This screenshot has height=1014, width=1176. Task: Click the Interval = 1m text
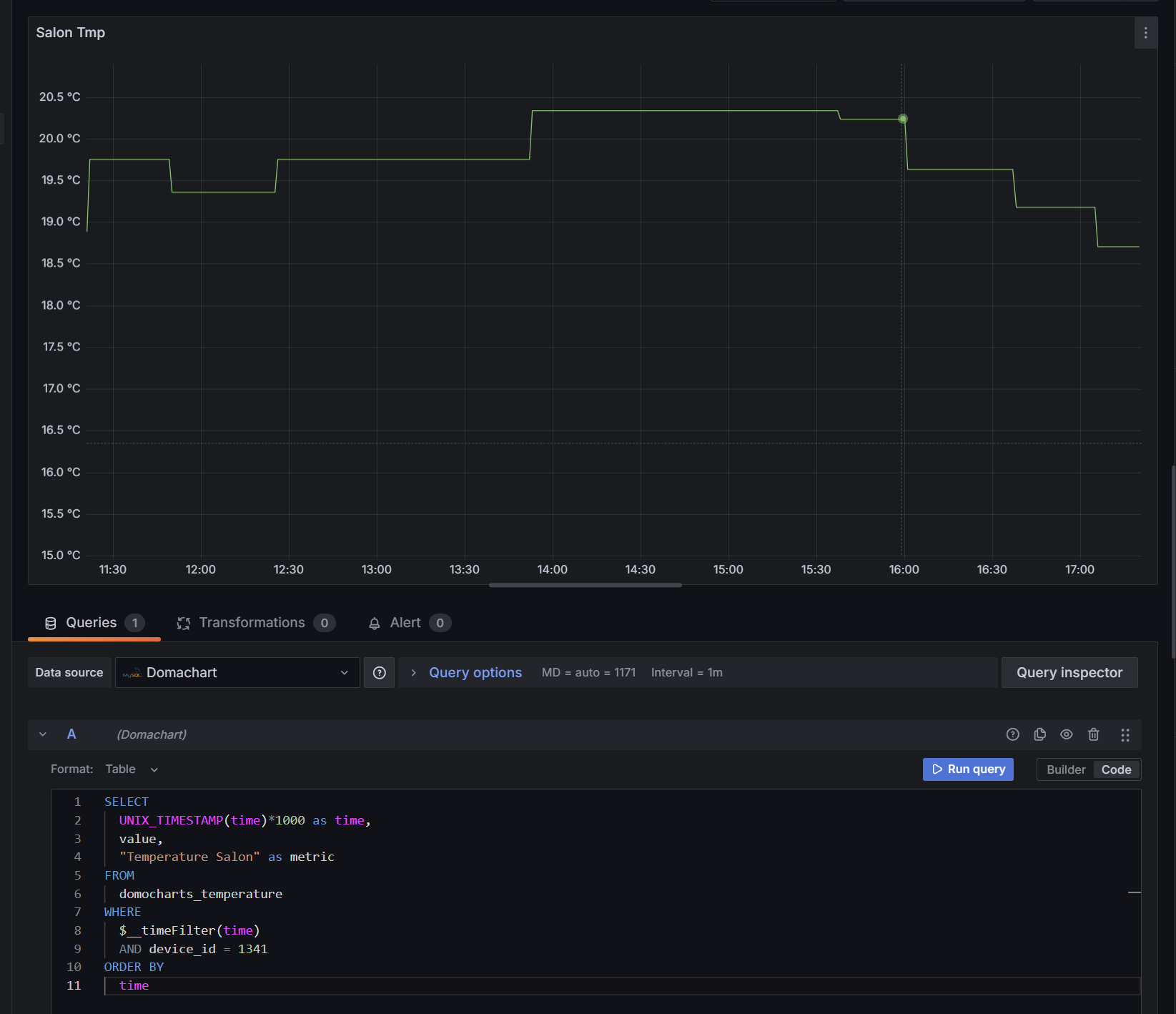coord(686,673)
